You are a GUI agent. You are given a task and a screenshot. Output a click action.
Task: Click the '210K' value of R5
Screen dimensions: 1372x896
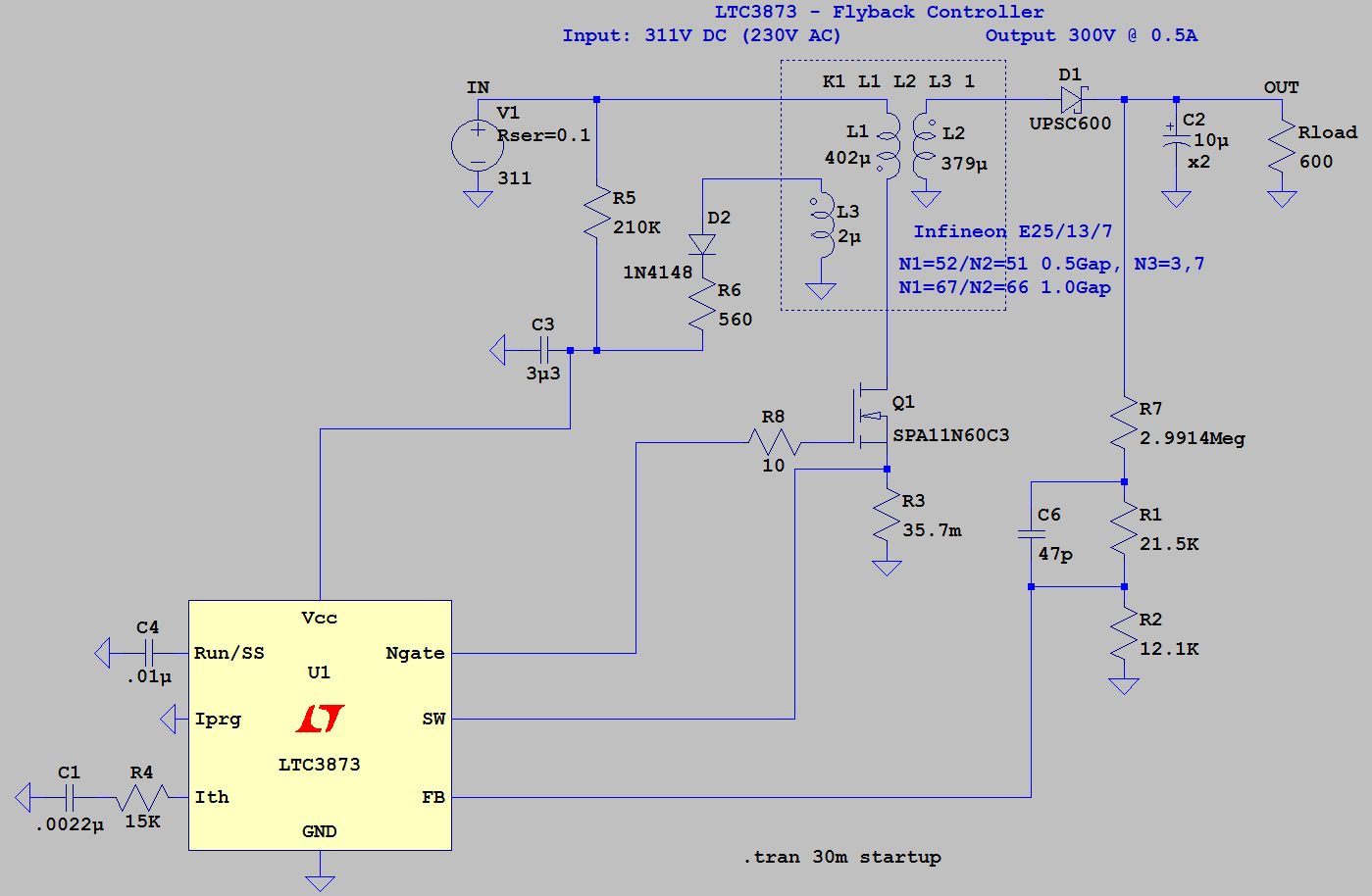(x=636, y=227)
